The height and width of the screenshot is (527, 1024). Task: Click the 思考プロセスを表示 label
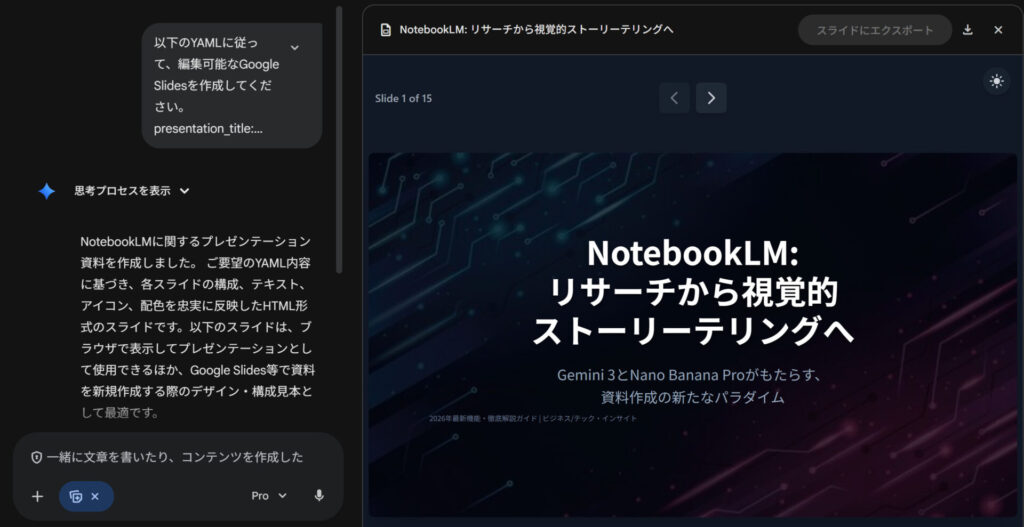pos(122,191)
